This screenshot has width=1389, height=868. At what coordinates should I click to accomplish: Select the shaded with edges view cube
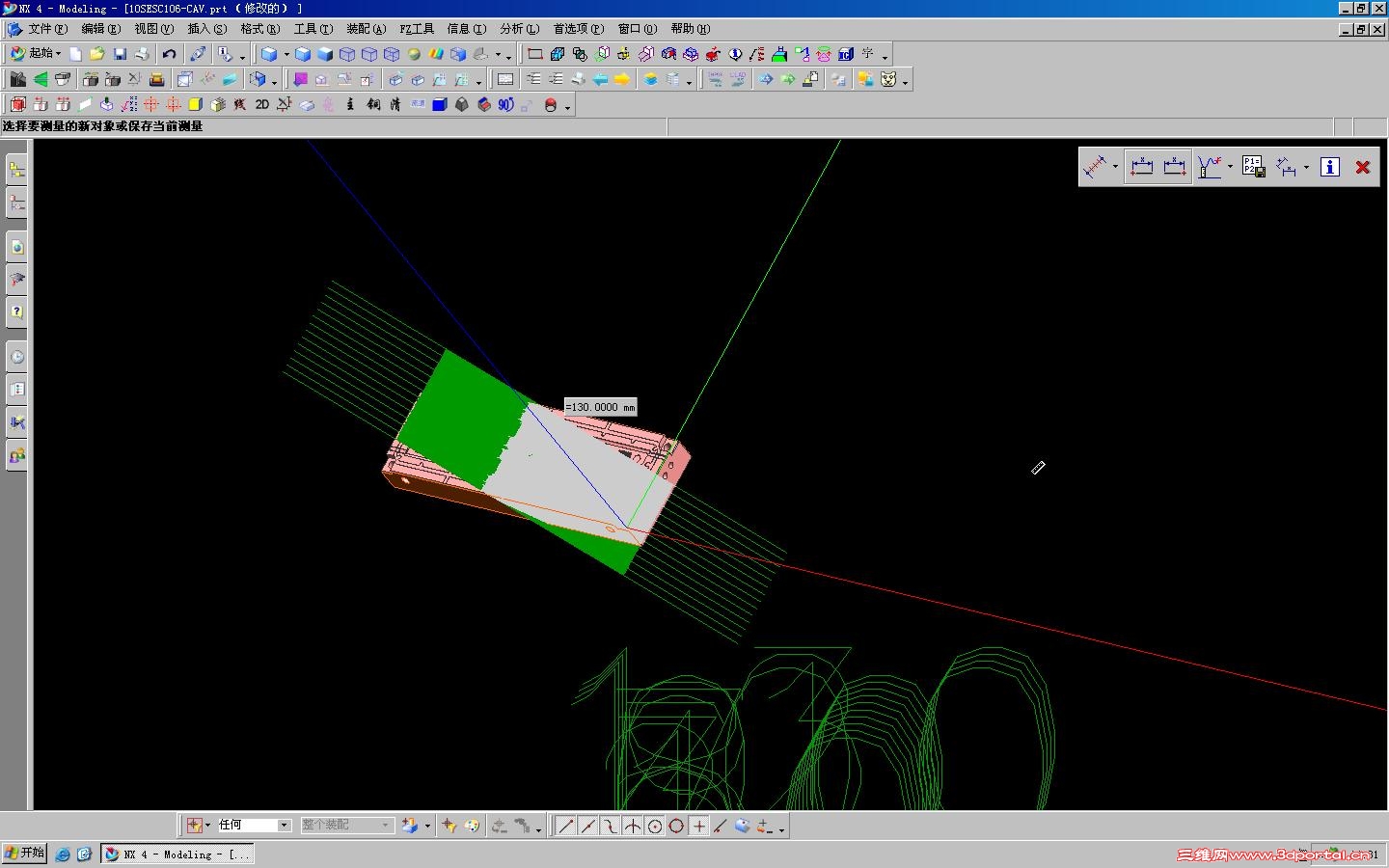click(303, 54)
